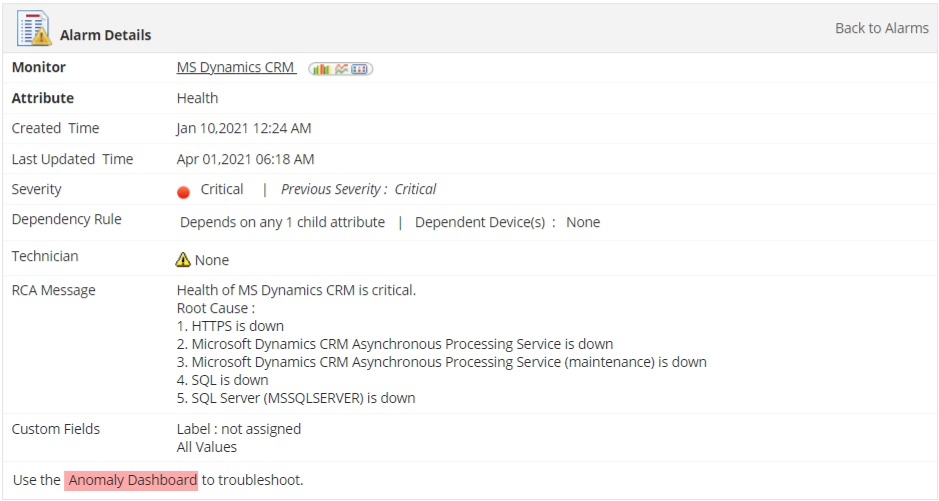Open the grid view icon beside MS Dynamics CRM
The width and height of the screenshot is (939, 501).
359,69
